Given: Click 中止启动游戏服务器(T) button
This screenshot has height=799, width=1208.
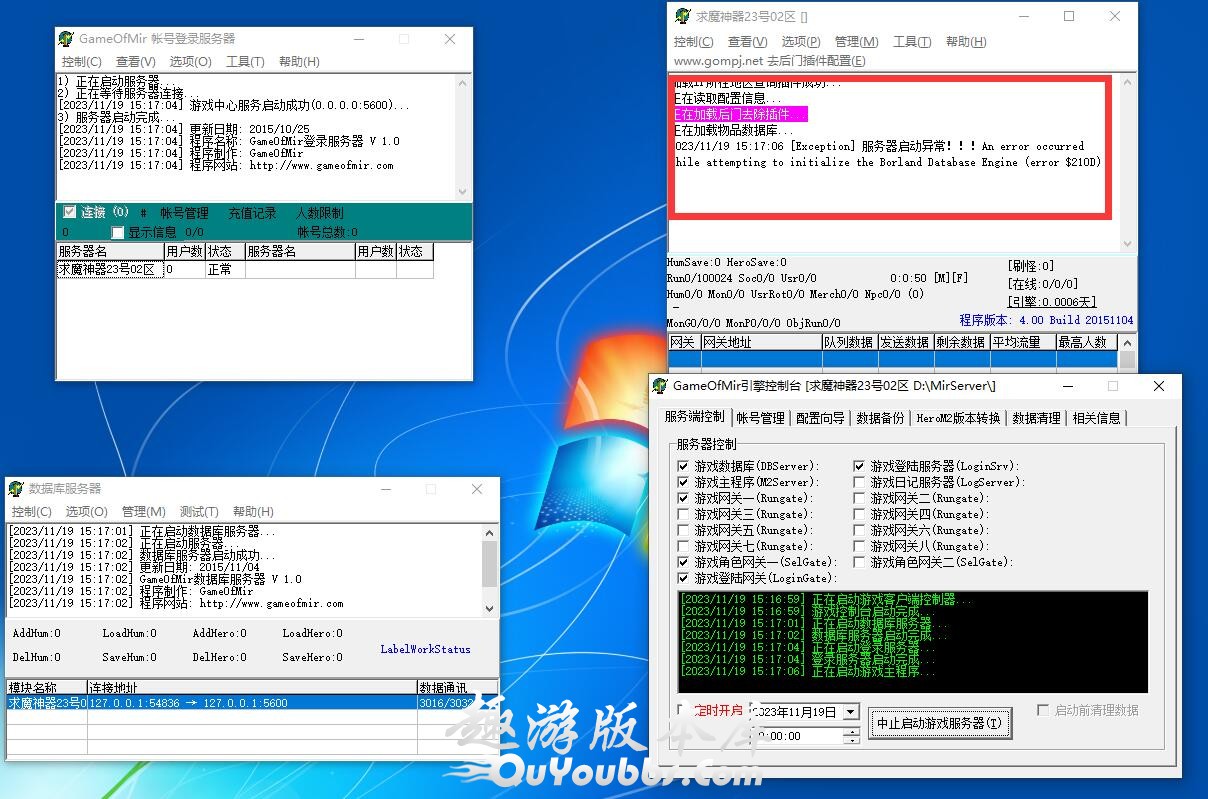Looking at the screenshot, I should 938,723.
